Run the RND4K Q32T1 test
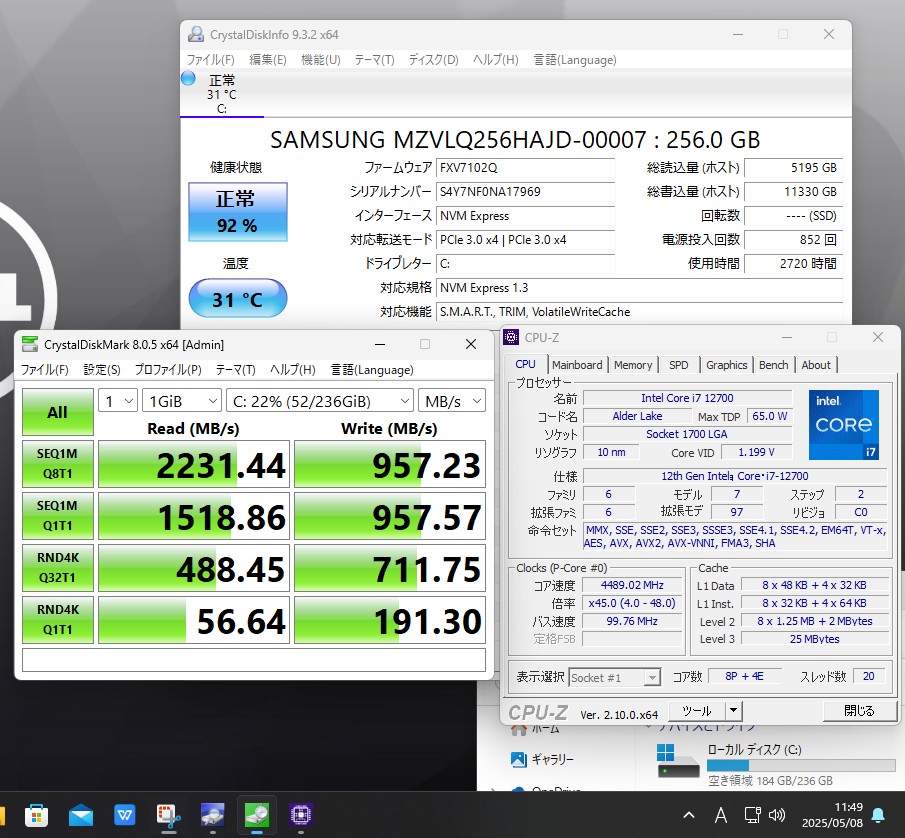905x838 pixels. coord(58,568)
